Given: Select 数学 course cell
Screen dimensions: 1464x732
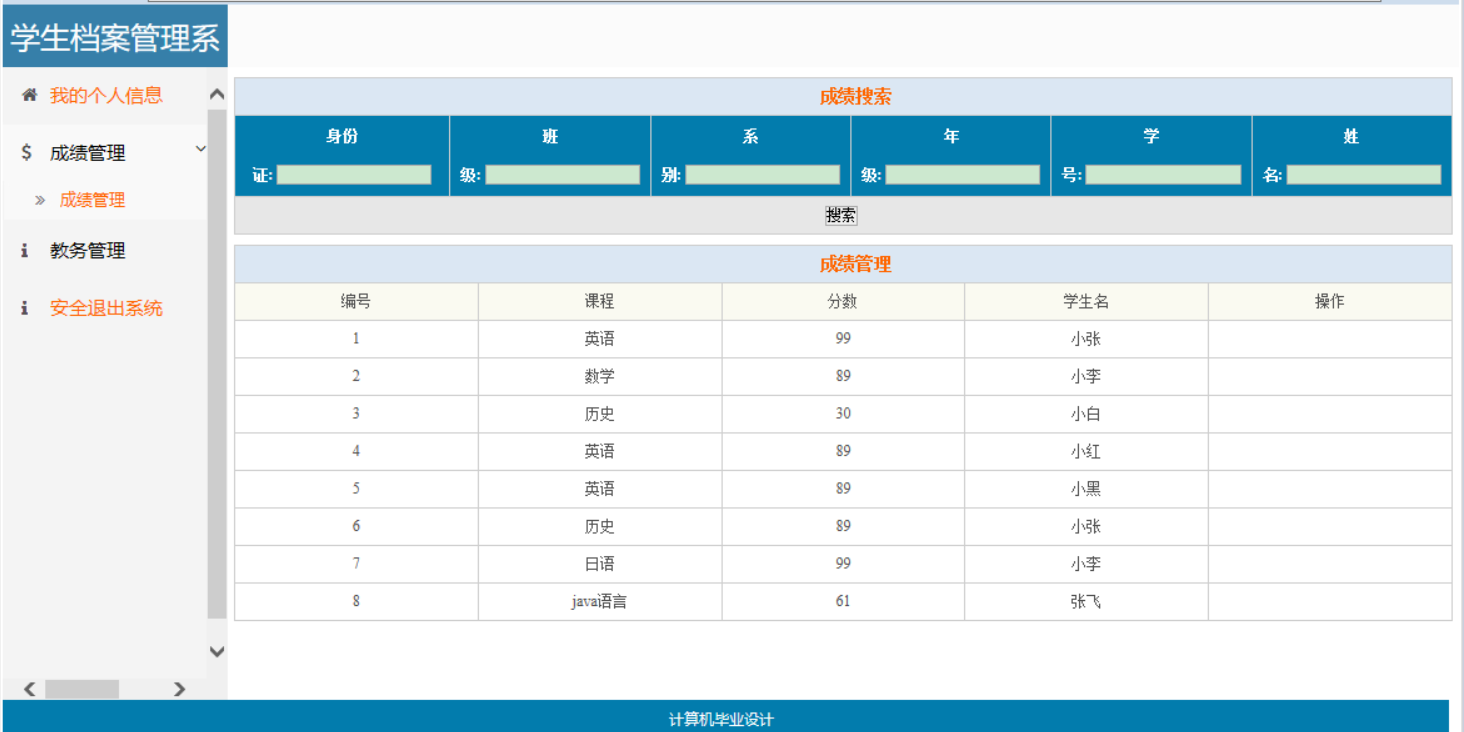Looking at the screenshot, I should (x=600, y=376).
